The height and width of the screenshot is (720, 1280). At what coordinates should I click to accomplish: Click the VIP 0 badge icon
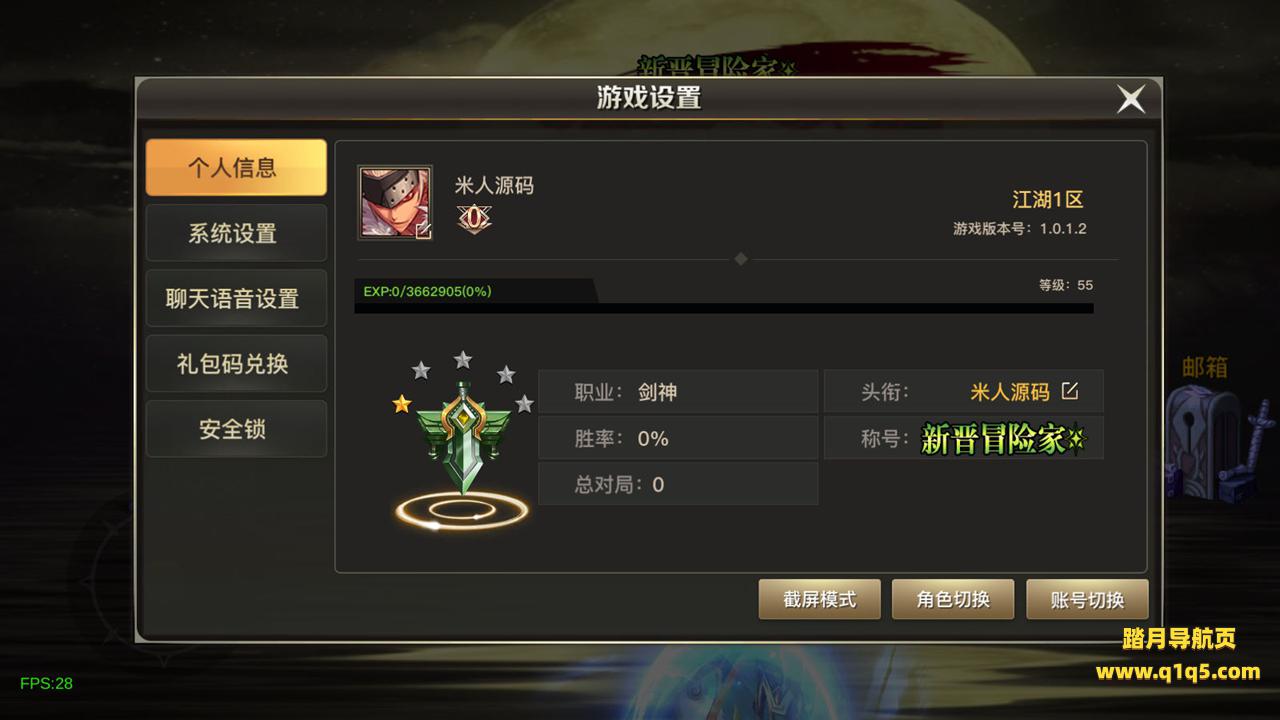pyautogui.click(x=474, y=218)
